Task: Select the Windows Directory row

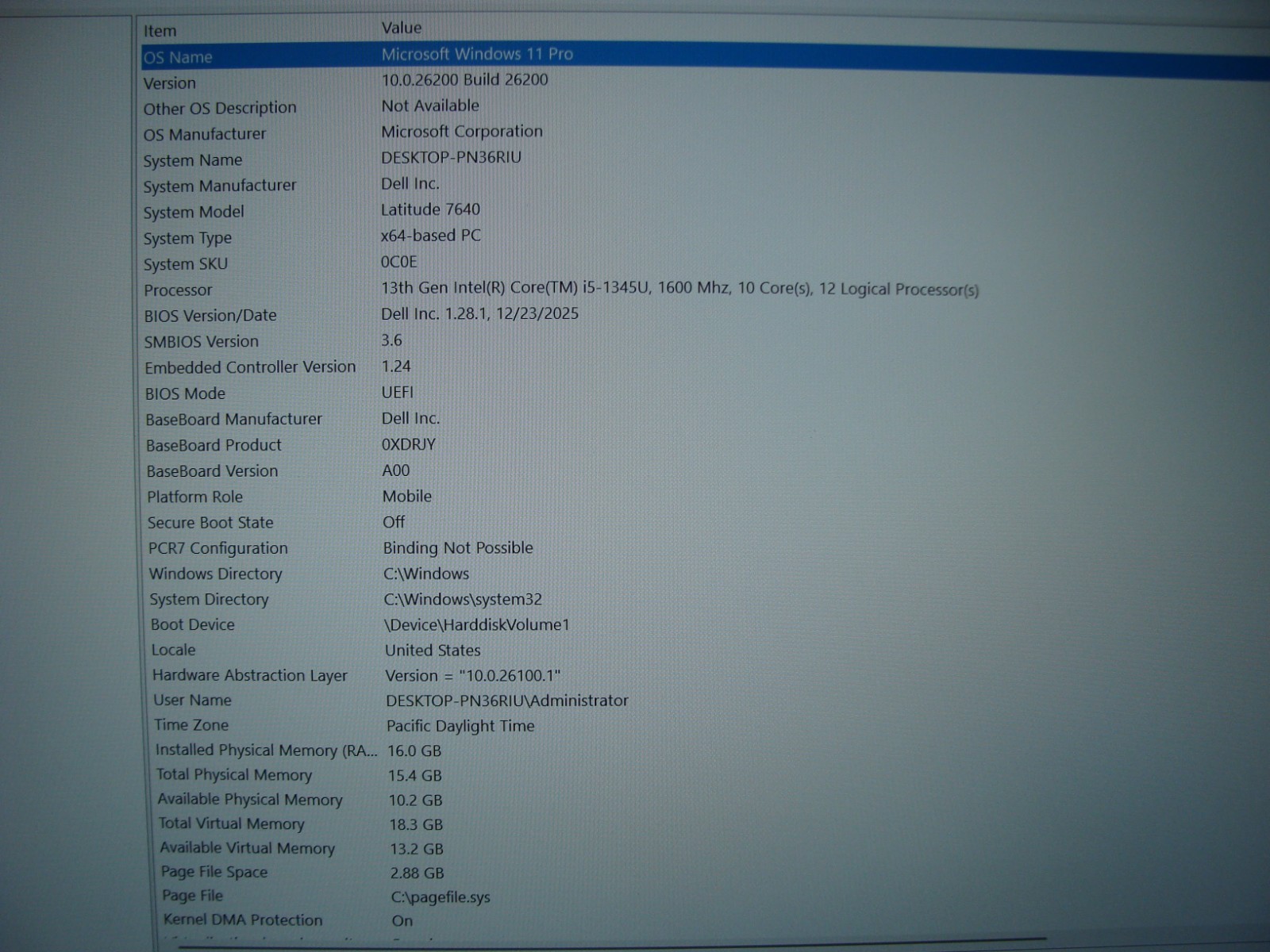Action: pos(216,574)
